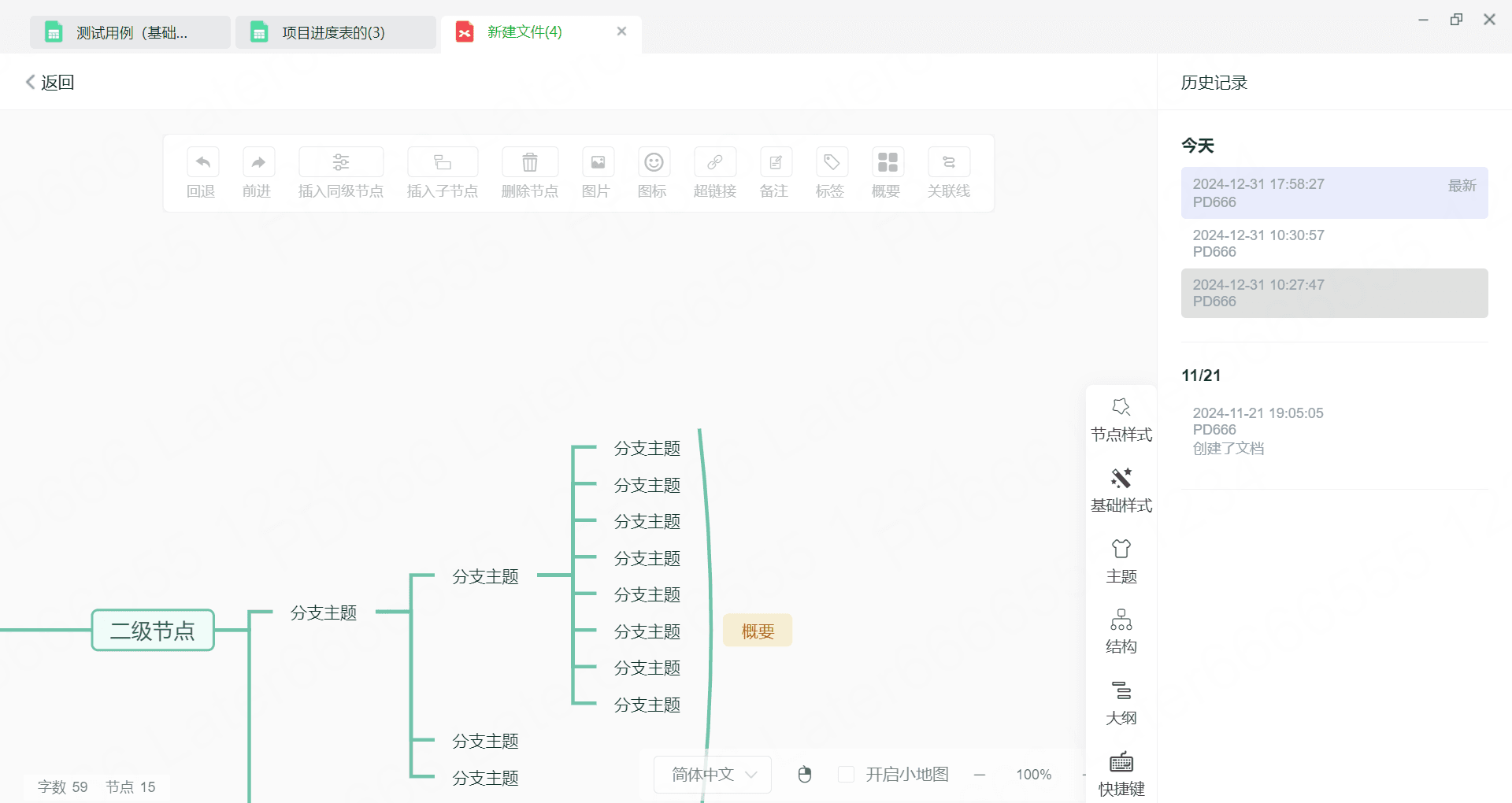The height and width of the screenshot is (803, 1512).
Task: Add a relation line with 关联线
Action: (x=949, y=162)
